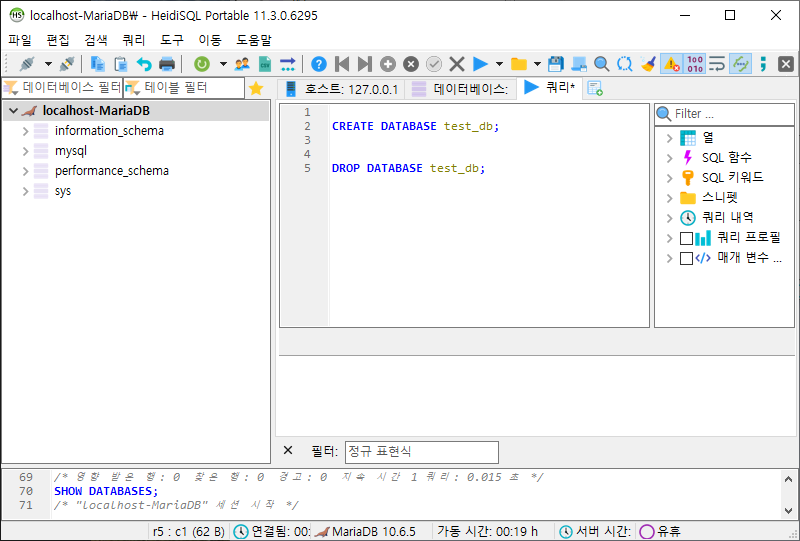
Task: Open the 편집 menu
Action: click(x=58, y=40)
